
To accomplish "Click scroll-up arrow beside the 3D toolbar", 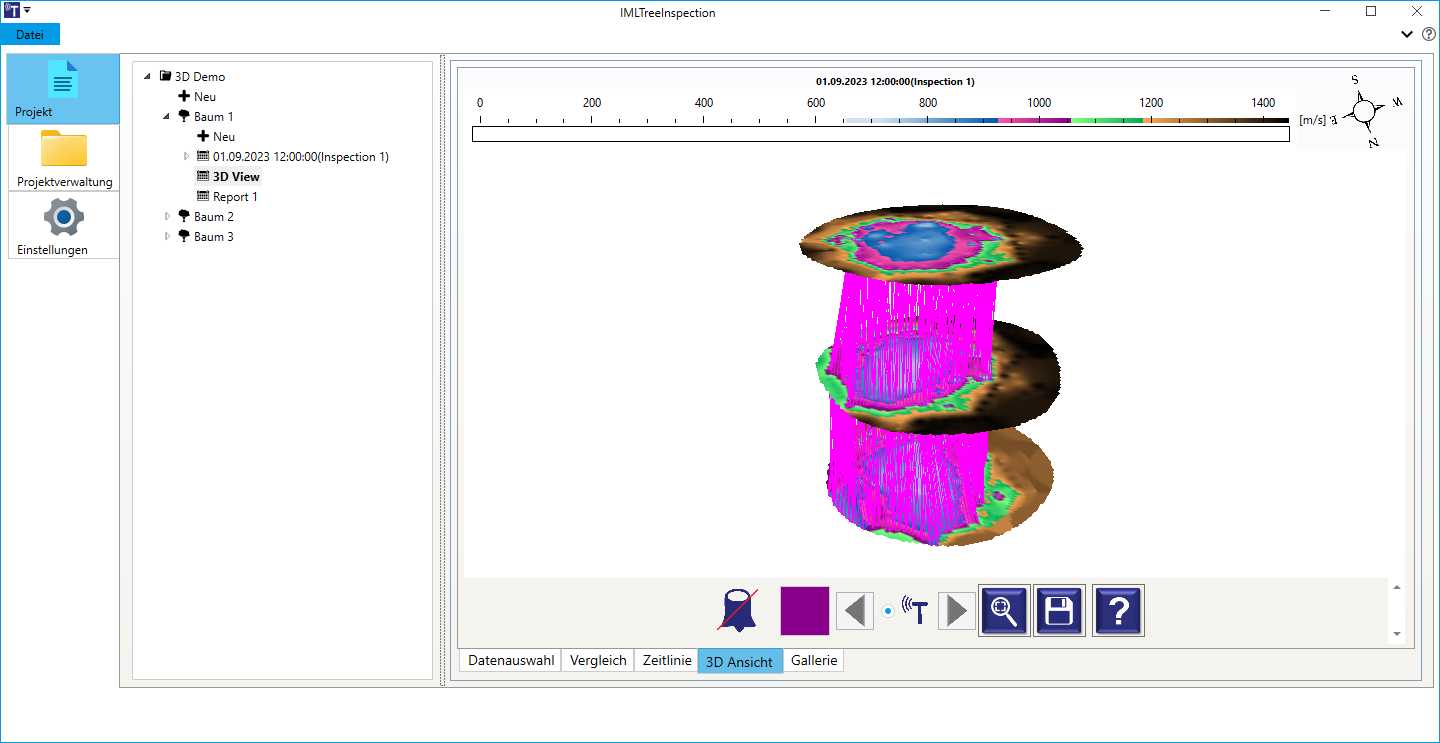I will pyautogui.click(x=1397, y=588).
